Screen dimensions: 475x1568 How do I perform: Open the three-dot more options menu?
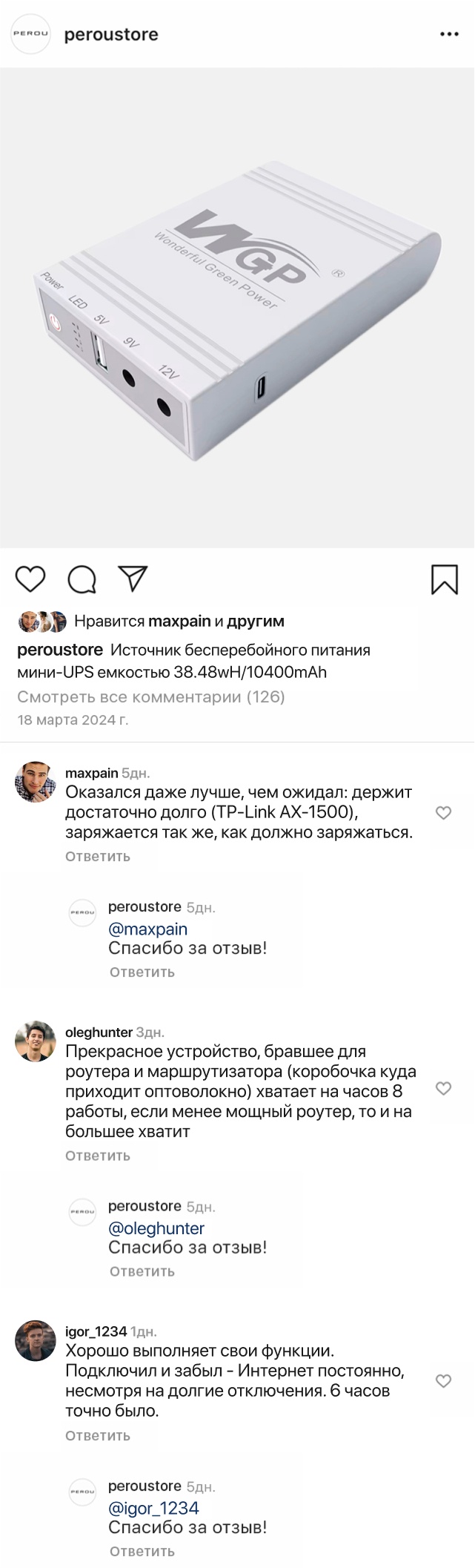[x=449, y=35]
